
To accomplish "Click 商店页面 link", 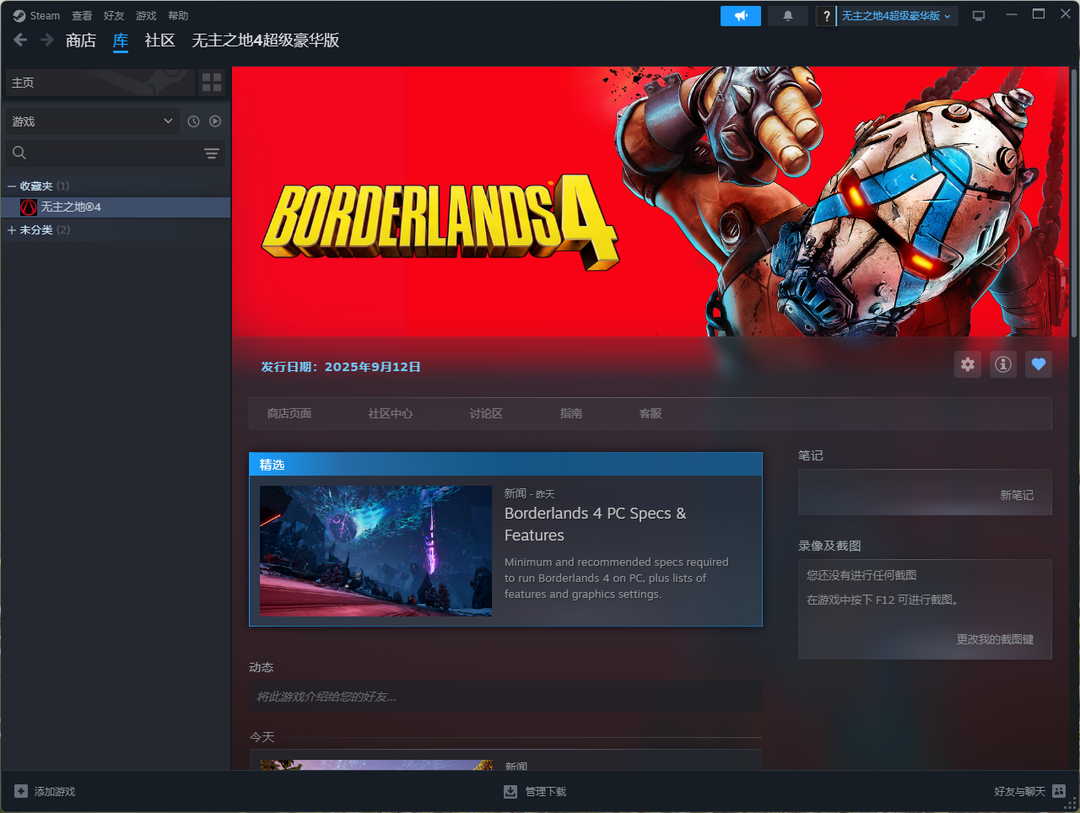I will (x=289, y=414).
